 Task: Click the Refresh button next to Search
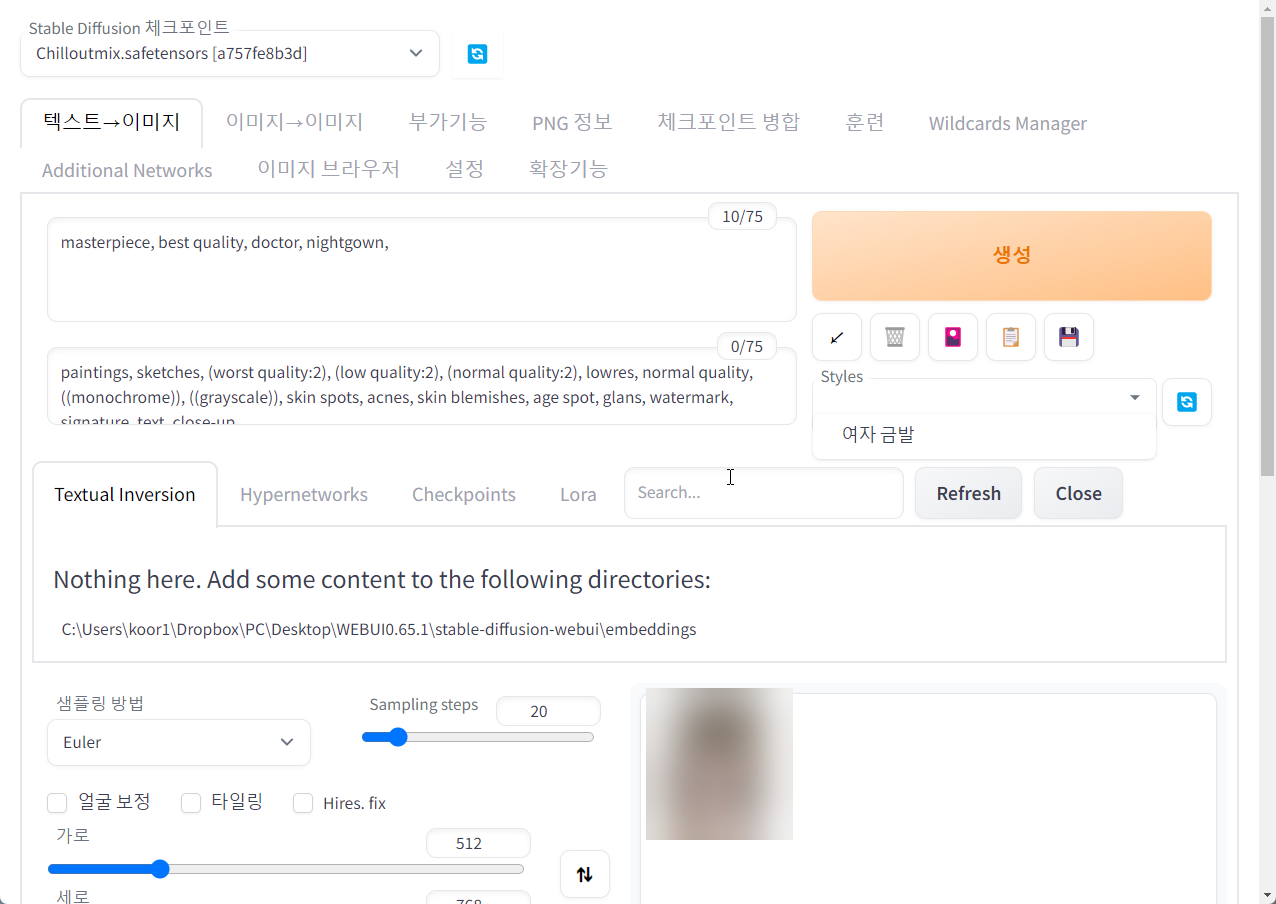tap(967, 493)
